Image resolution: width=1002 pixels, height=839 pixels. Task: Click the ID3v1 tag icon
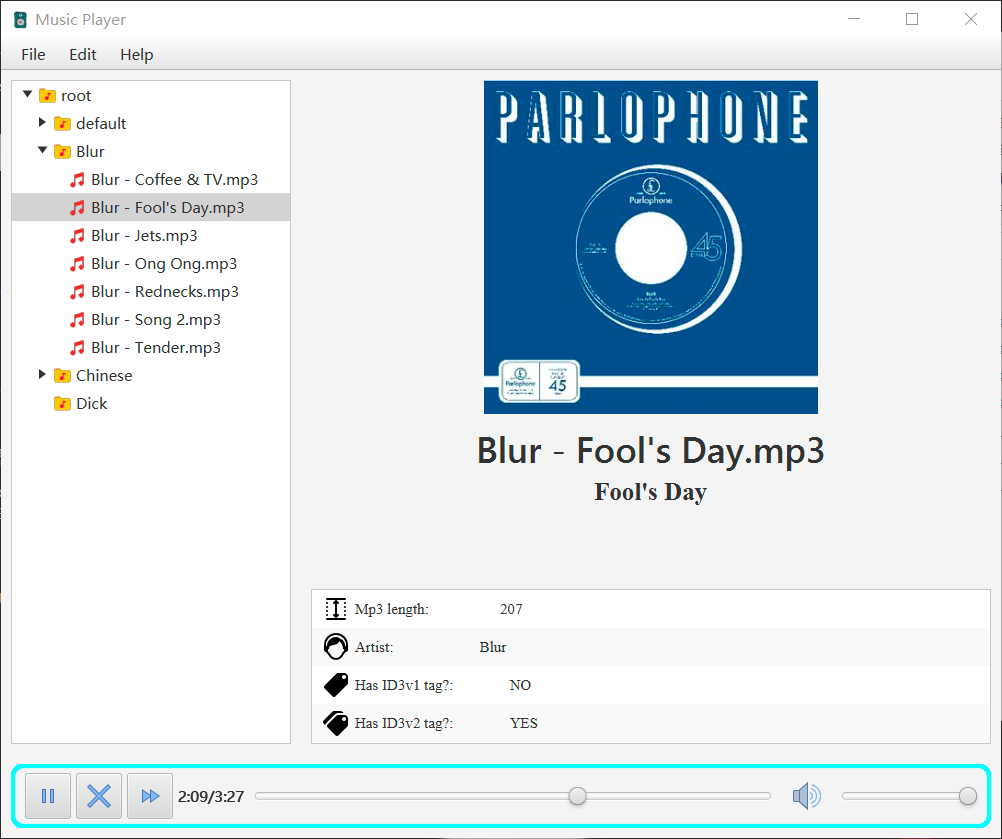[x=336, y=685]
